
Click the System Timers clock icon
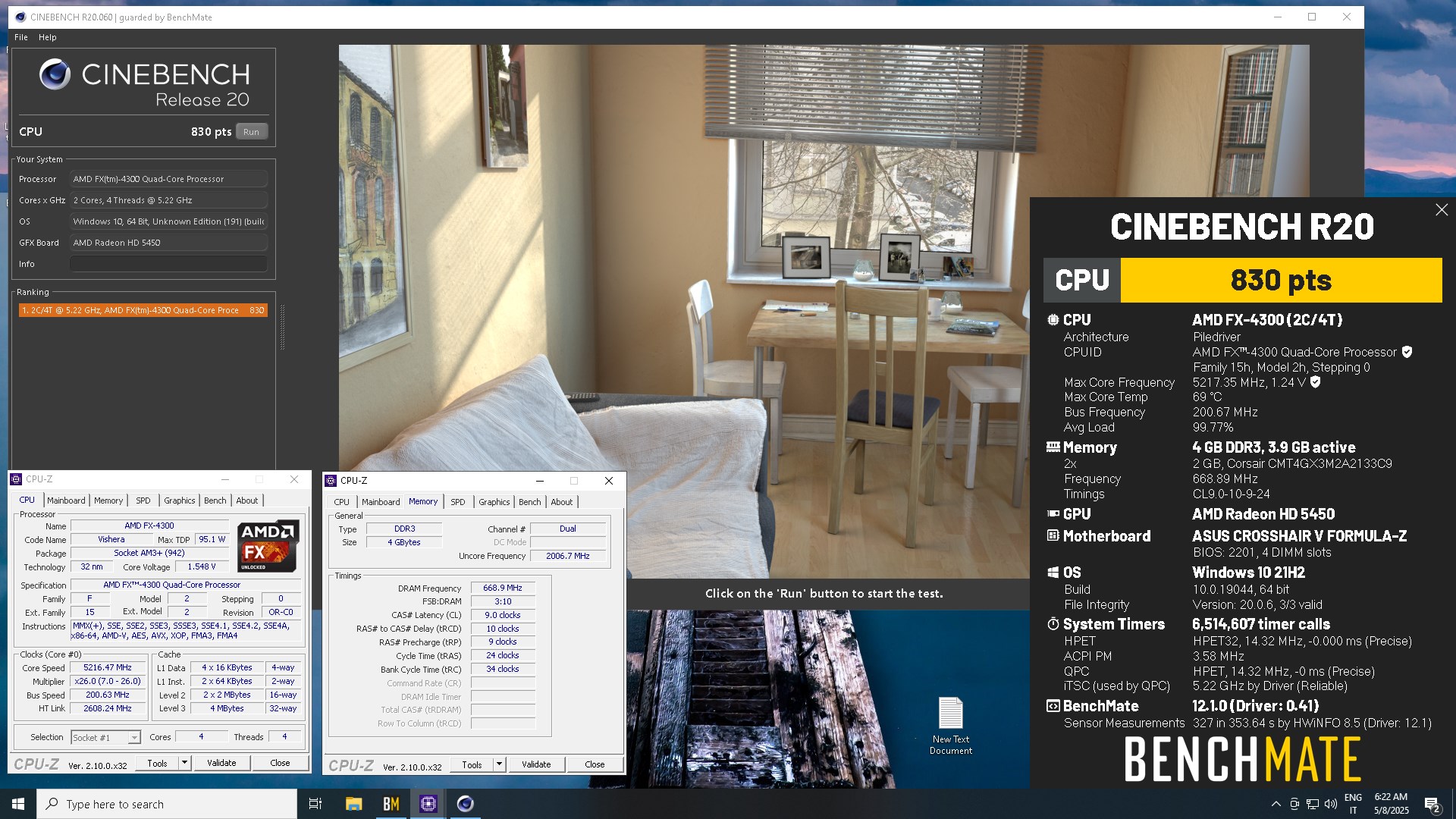1053,624
